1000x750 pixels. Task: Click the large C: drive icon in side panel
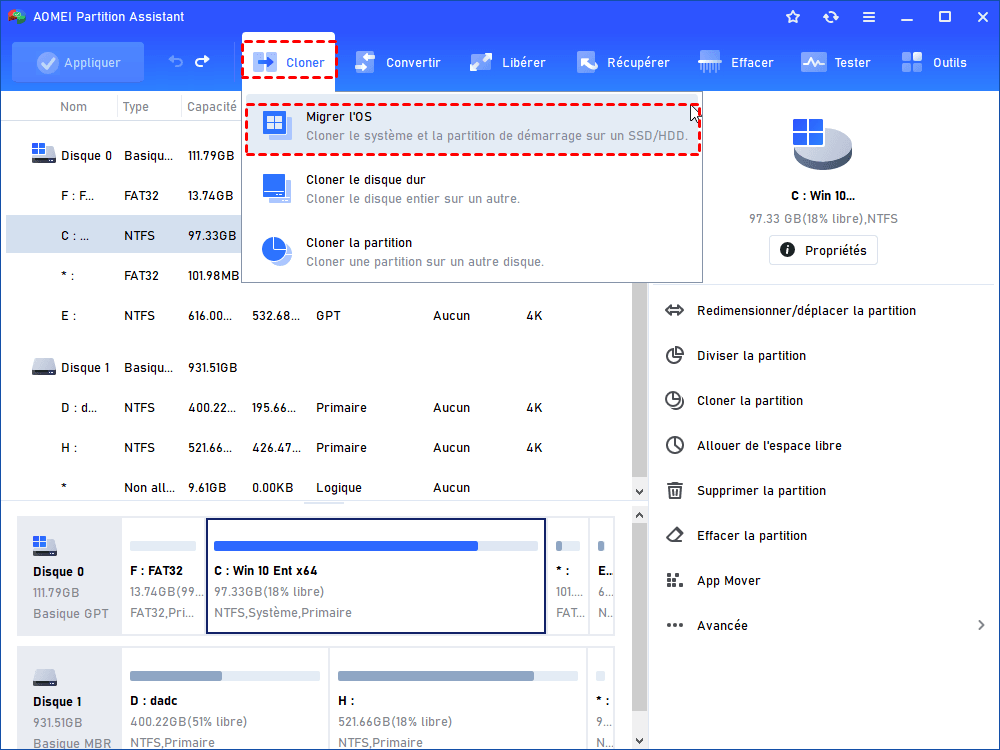[x=821, y=143]
